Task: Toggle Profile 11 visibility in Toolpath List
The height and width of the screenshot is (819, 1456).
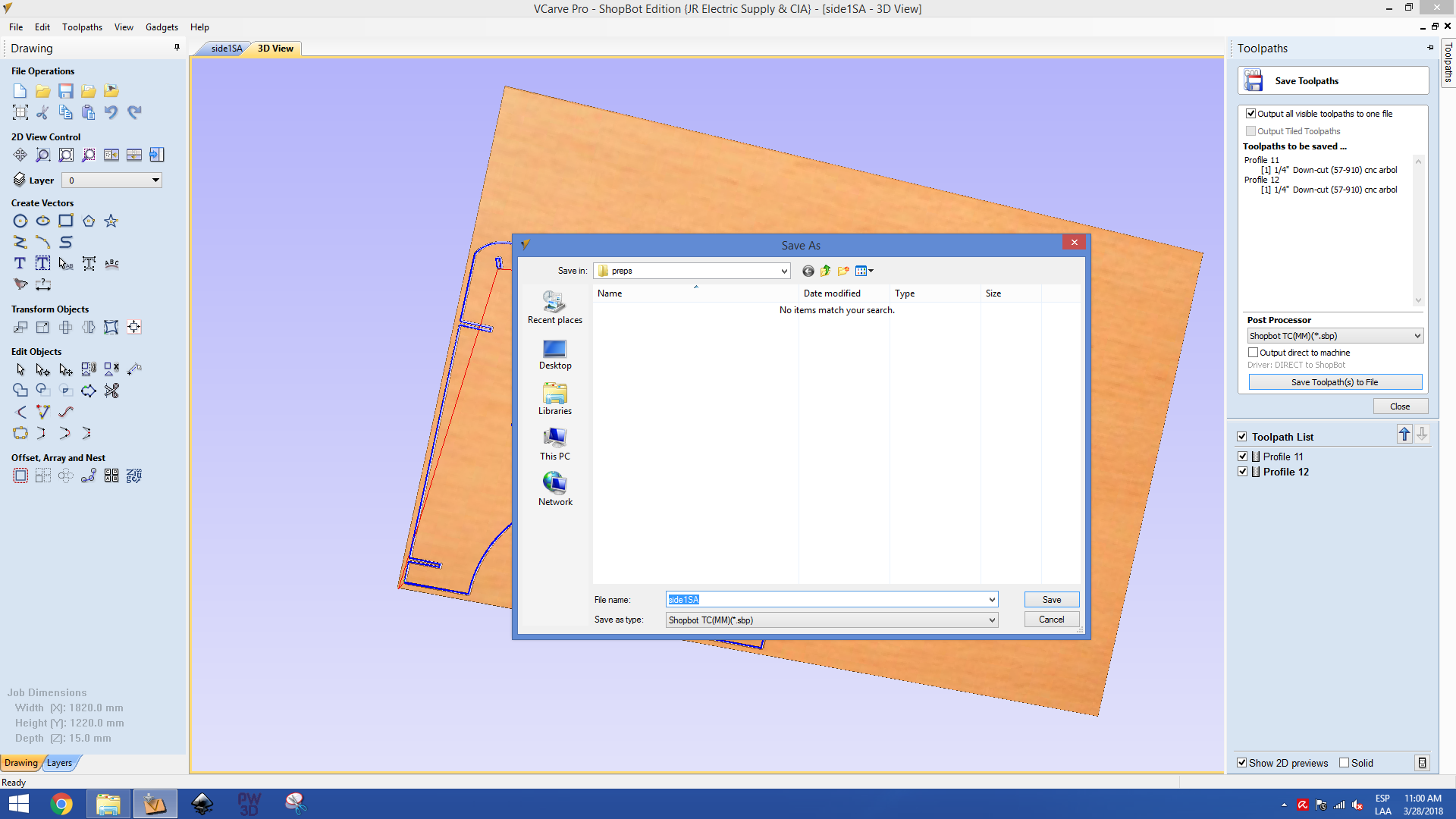Action: coord(1244,456)
